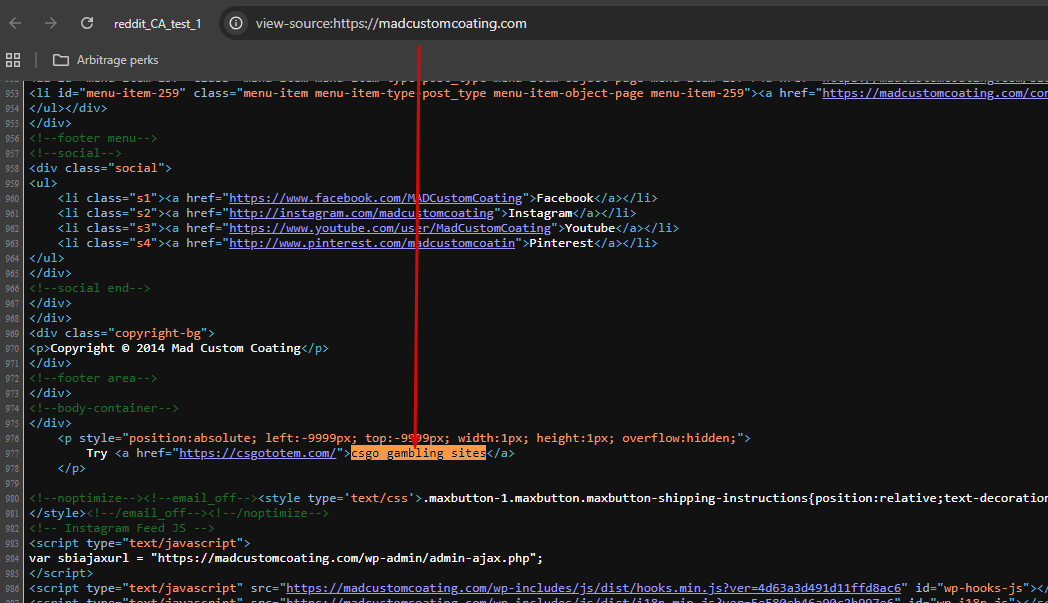Viewport: 1048px width, 603px height.
Task: Click the browser forward arrow
Action: coord(51,23)
